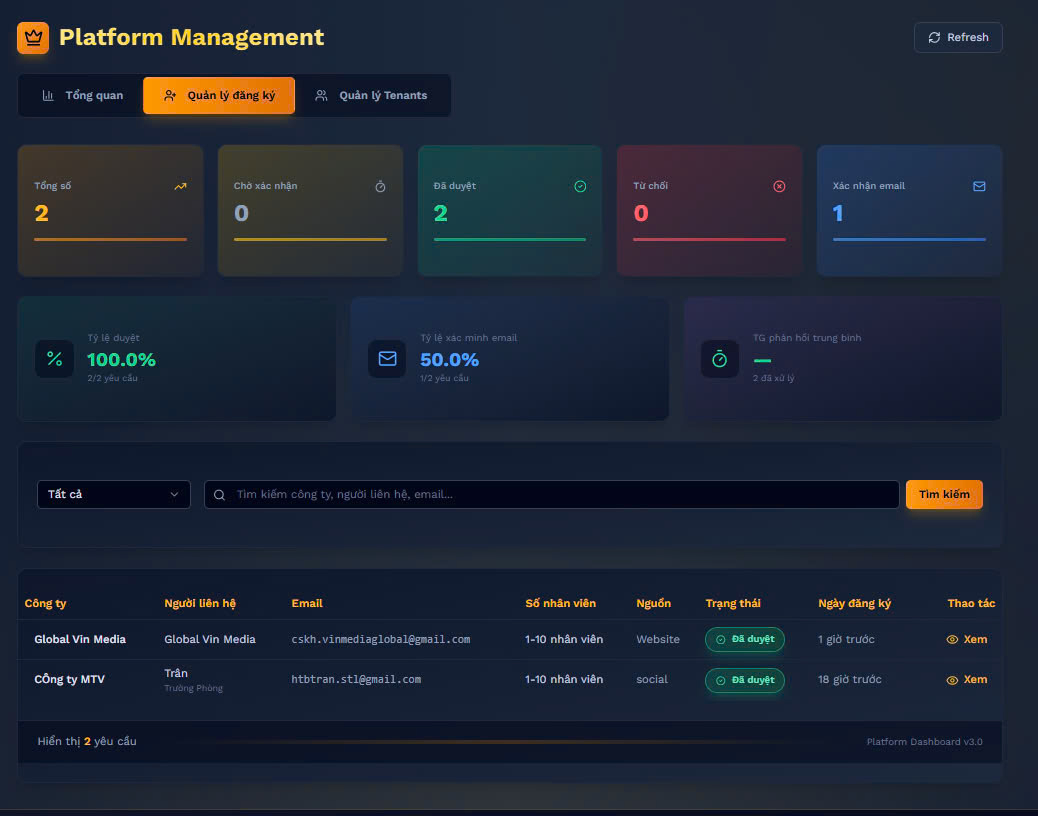Sort by Trạng thái column header
Screen dimensions: 1038x816
[x=733, y=603]
